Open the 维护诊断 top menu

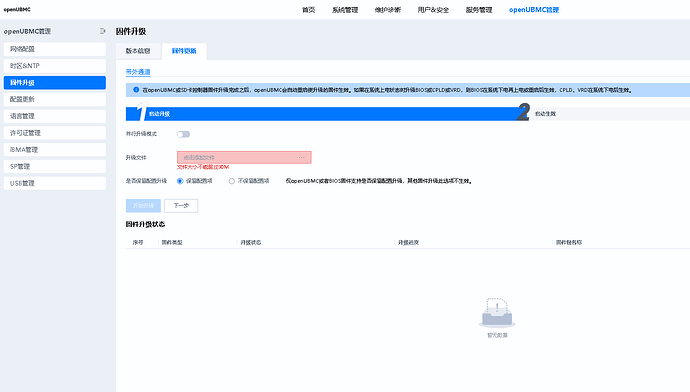[388, 10]
